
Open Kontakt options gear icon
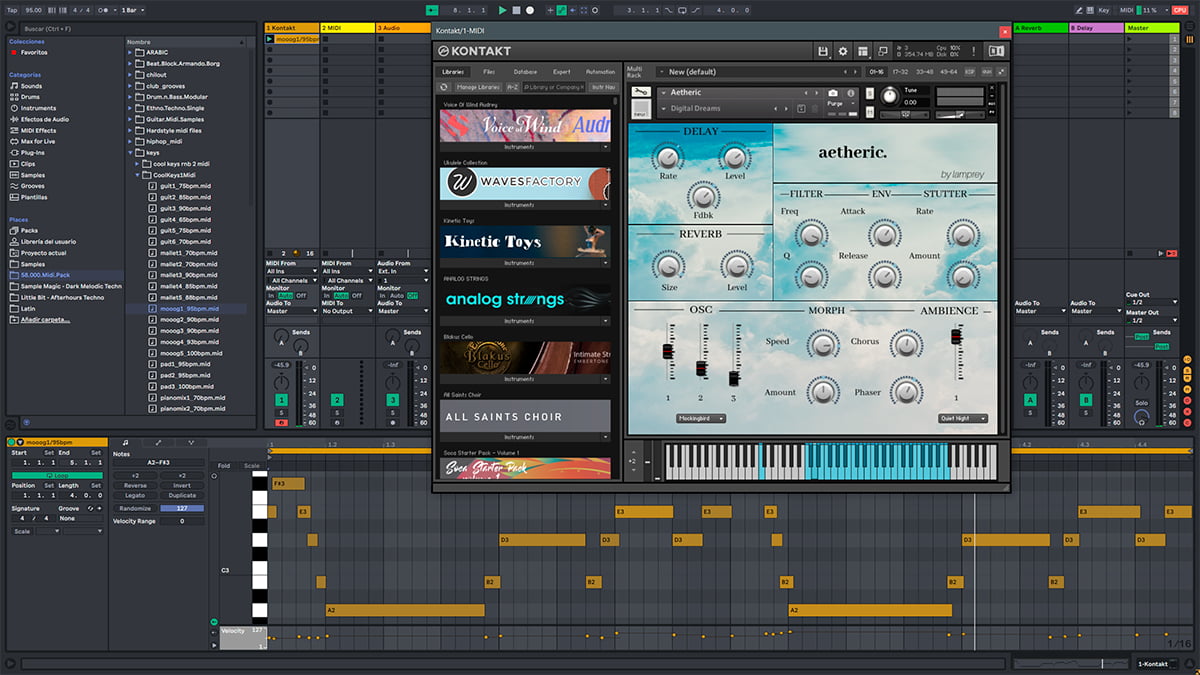coord(843,51)
